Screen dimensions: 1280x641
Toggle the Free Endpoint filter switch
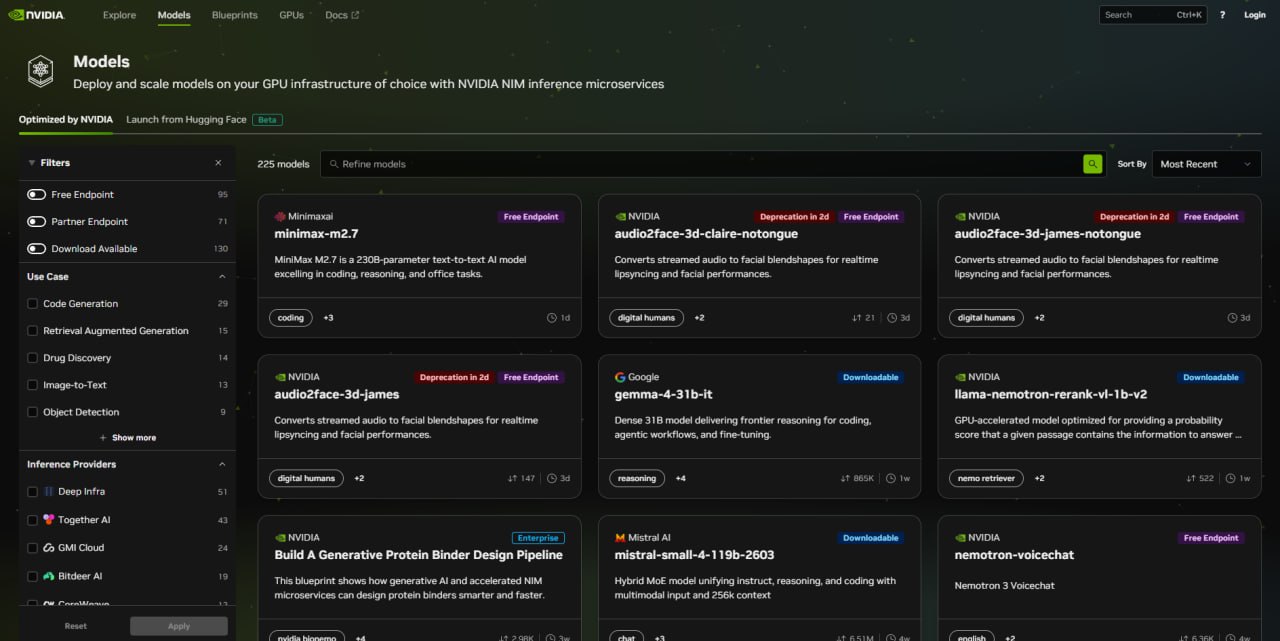click(37, 195)
